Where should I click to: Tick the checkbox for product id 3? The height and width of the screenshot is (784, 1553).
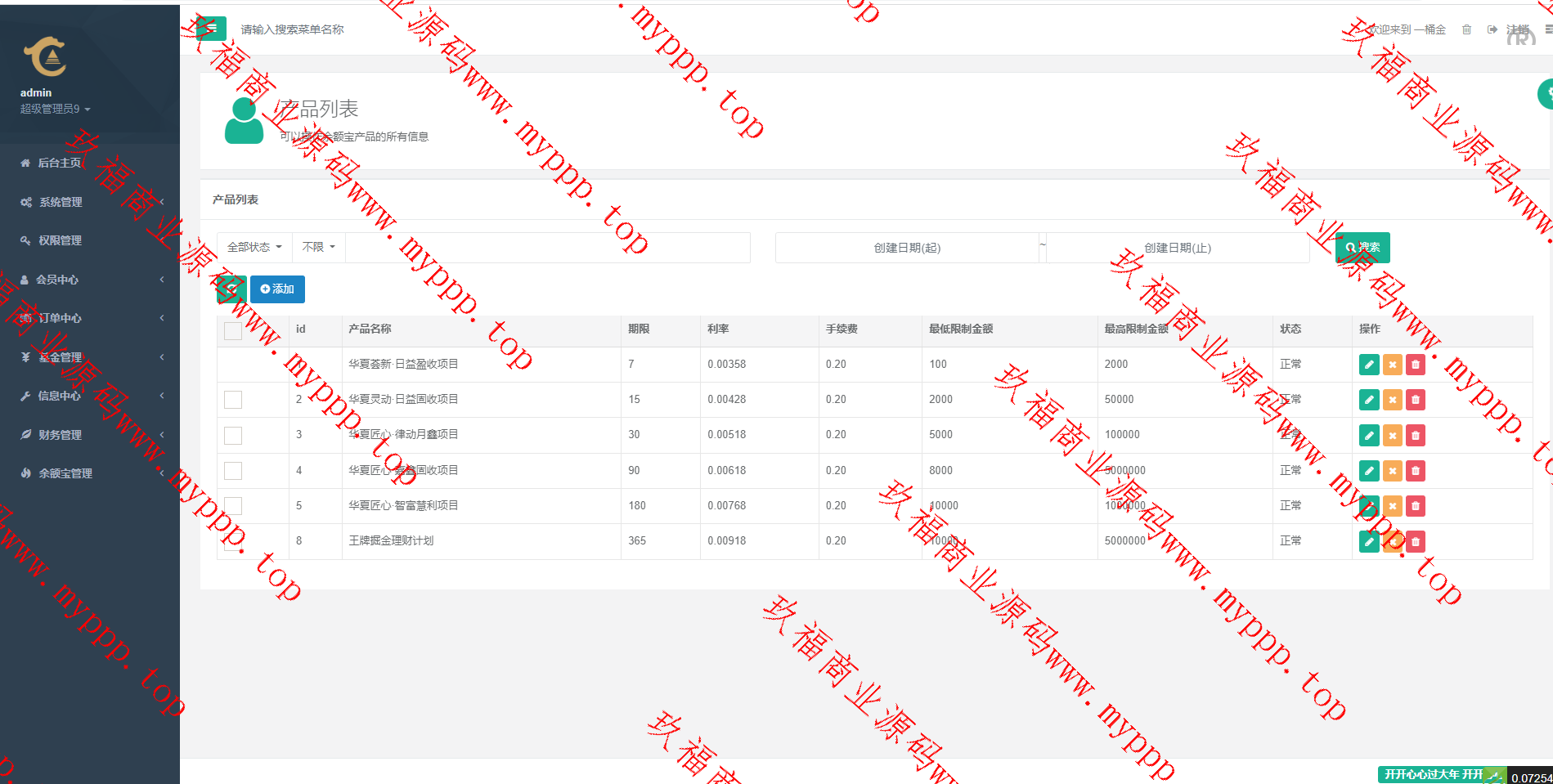tap(233, 435)
